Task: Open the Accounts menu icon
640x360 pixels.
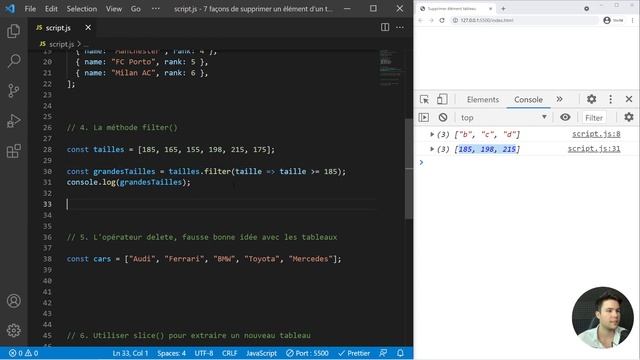Action: [x=13, y=301]
